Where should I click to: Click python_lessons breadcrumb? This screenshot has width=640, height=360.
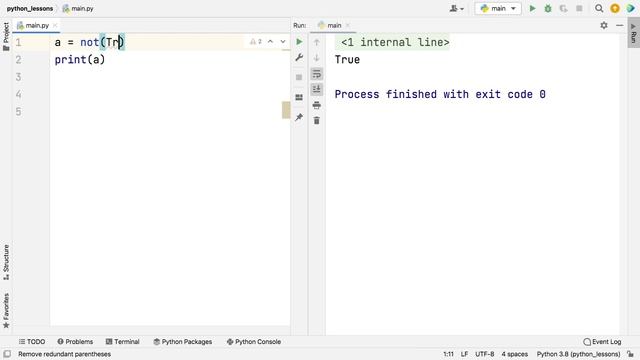tap(30, 8)
